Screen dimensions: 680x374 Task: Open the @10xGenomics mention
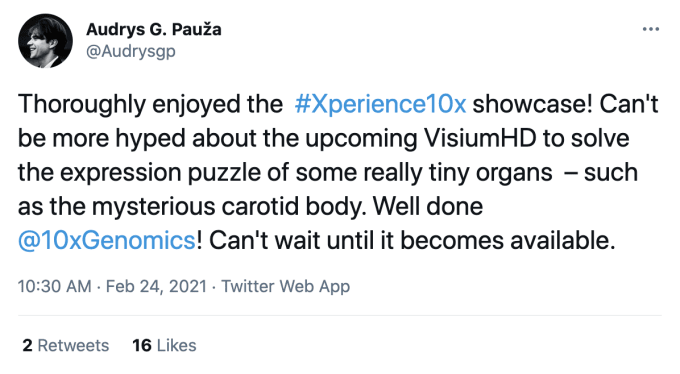(107, 240)
